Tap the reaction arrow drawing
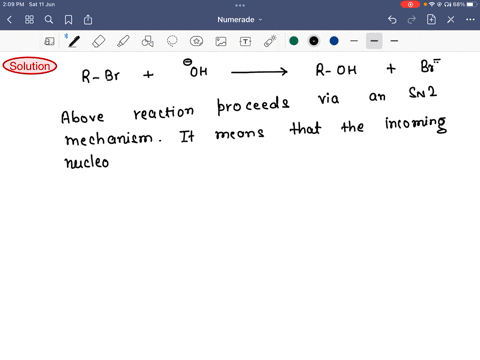Screen dimensions: 480x360 click(x=259, y=72)
